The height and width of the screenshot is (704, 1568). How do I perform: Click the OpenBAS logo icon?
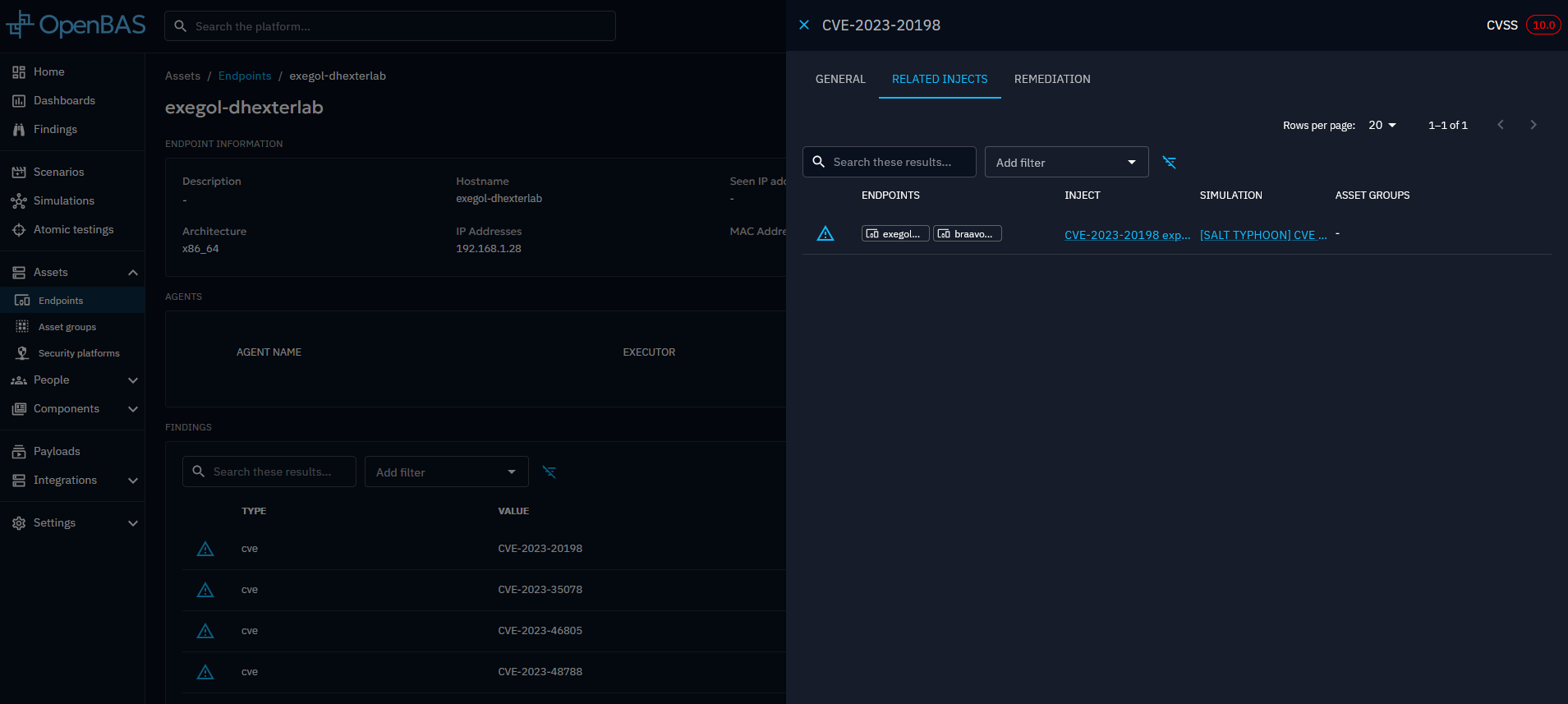pyautogui.click(x=20, y=25)
